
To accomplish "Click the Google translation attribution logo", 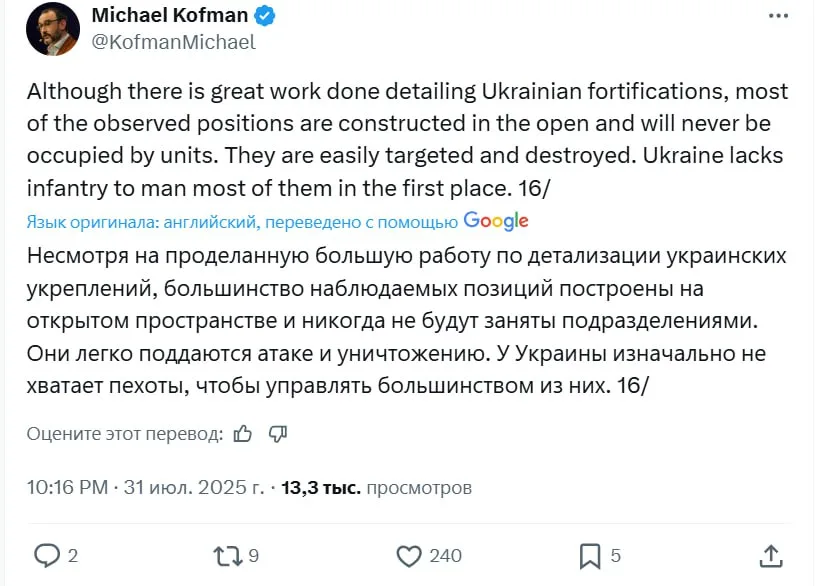I will (x=496, y=221).
